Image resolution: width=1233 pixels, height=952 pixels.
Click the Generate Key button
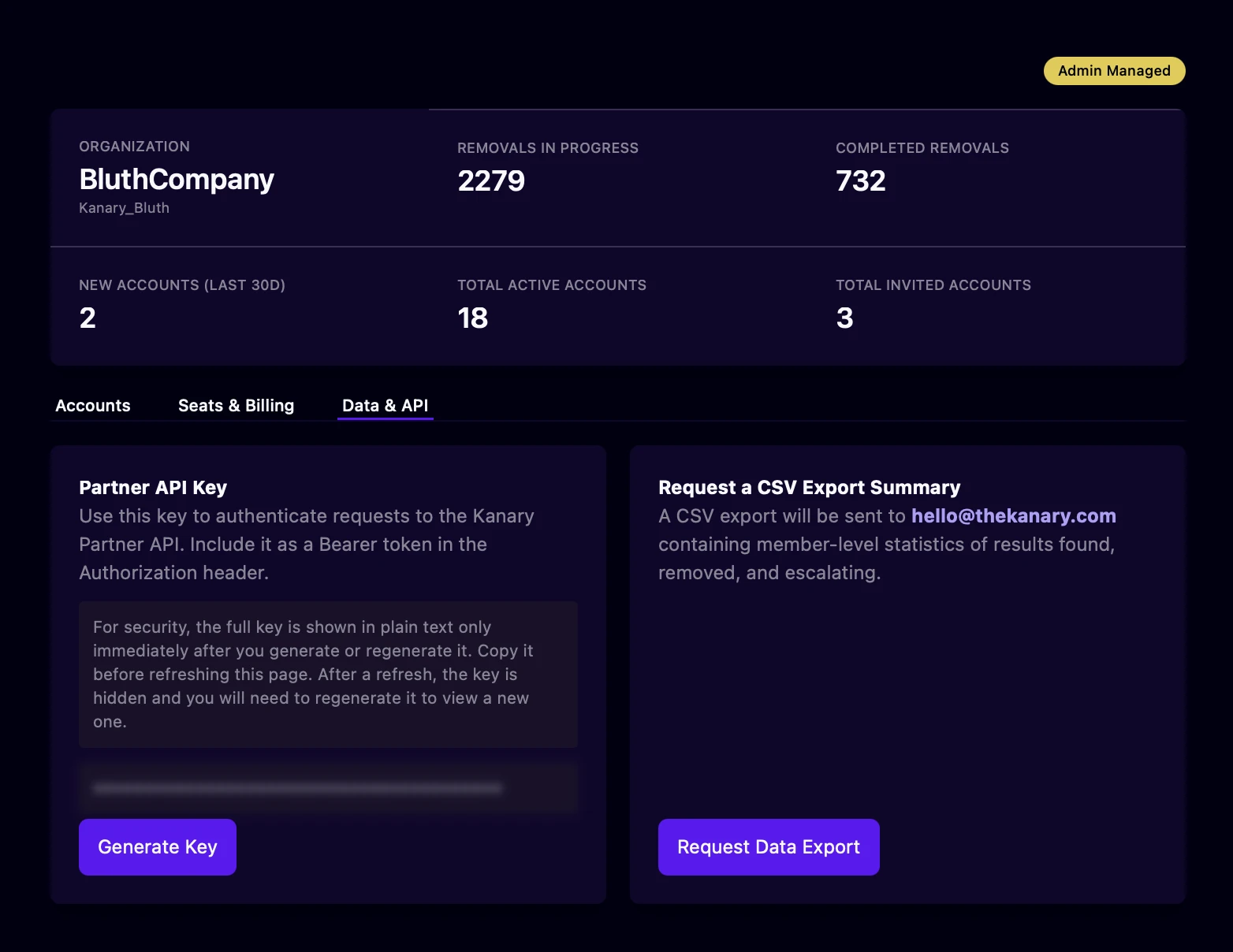[158, 847]
